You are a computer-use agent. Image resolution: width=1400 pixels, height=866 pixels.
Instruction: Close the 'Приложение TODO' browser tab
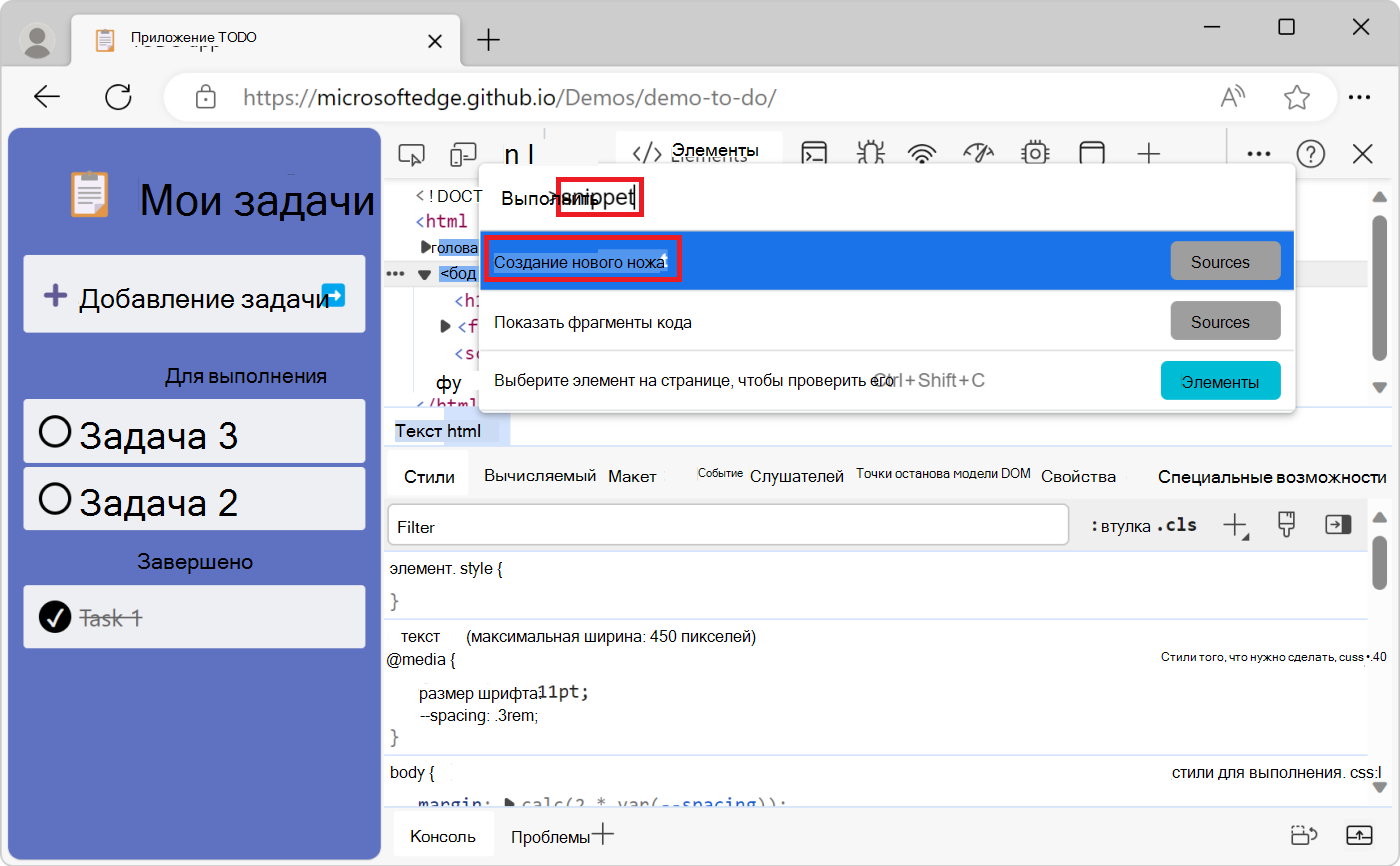click(x=435, y=41)
